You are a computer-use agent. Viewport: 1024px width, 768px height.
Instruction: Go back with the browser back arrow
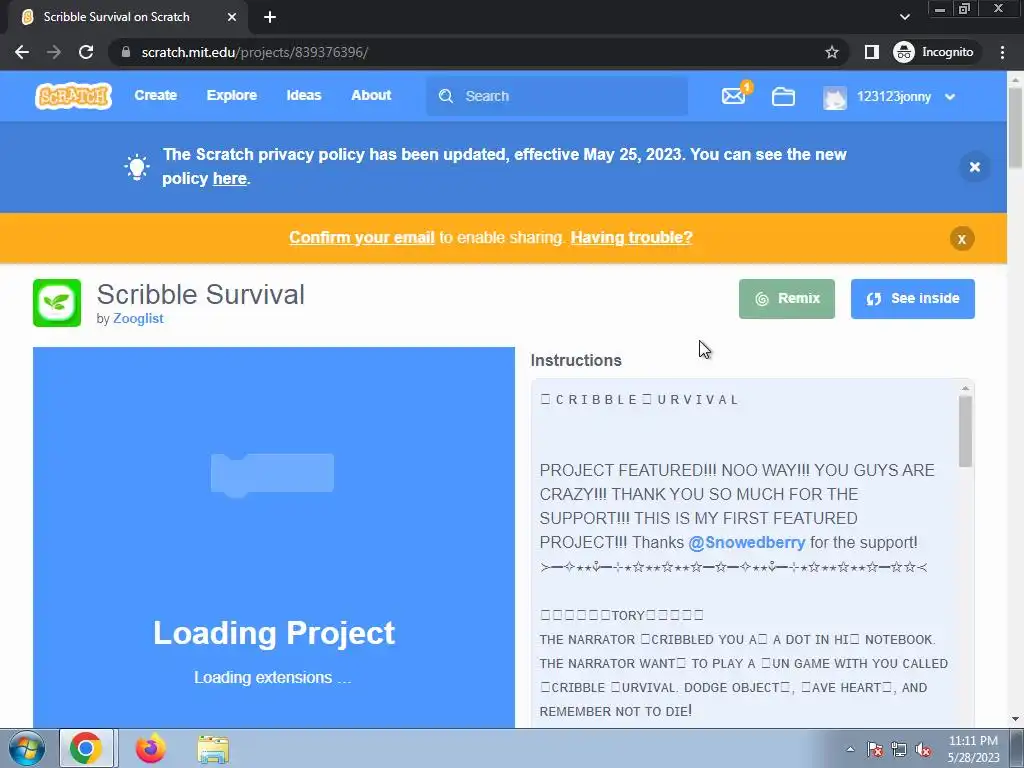(22, 52)
